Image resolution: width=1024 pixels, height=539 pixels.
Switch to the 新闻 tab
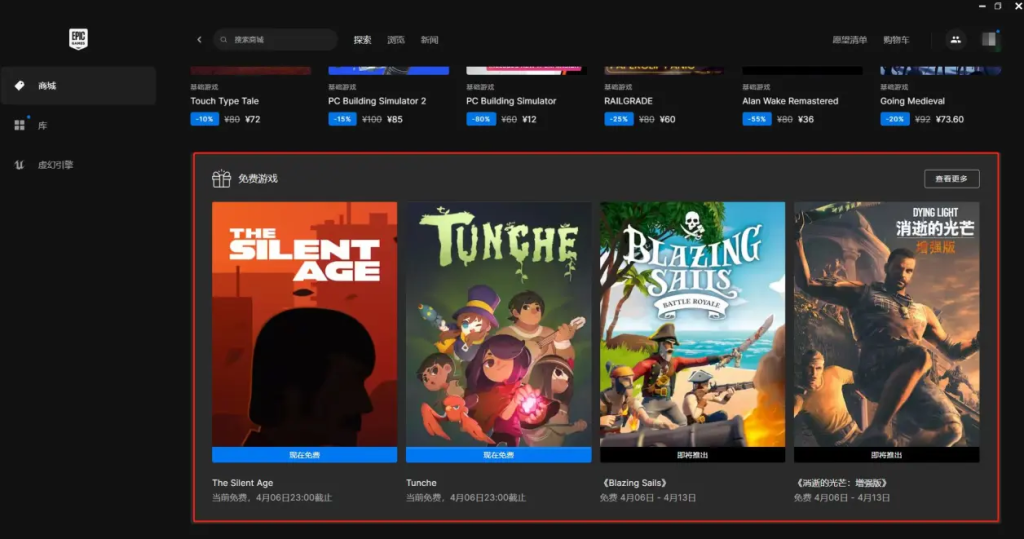(x=429, y=40)
